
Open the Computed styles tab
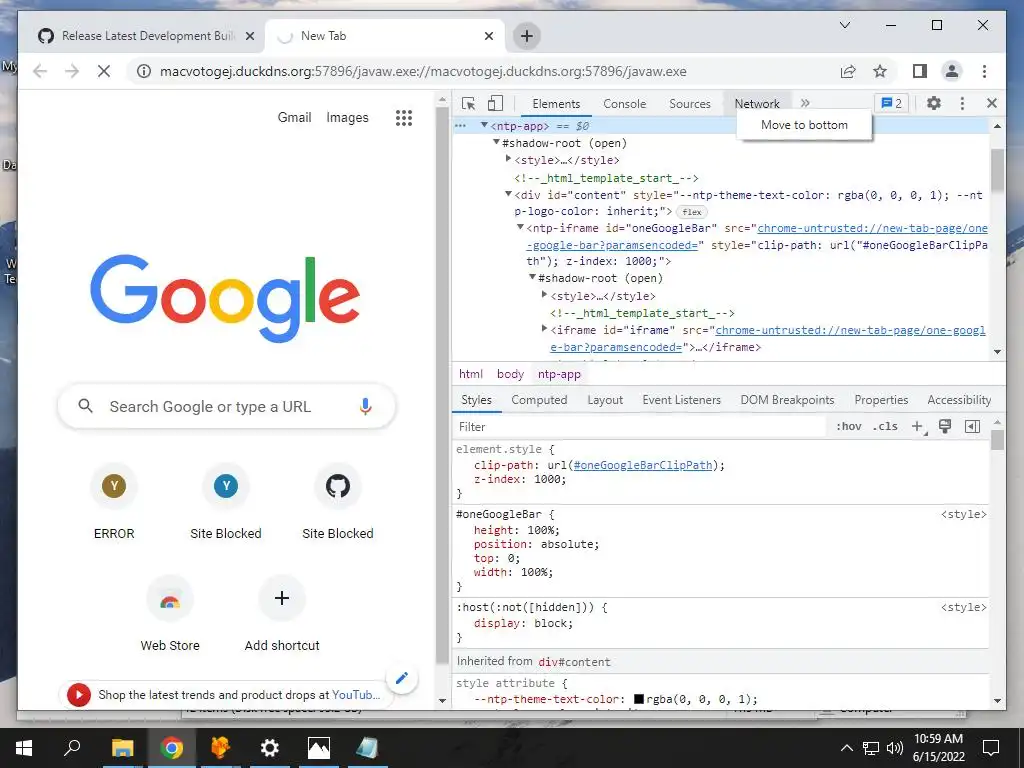tap(539, 400)
